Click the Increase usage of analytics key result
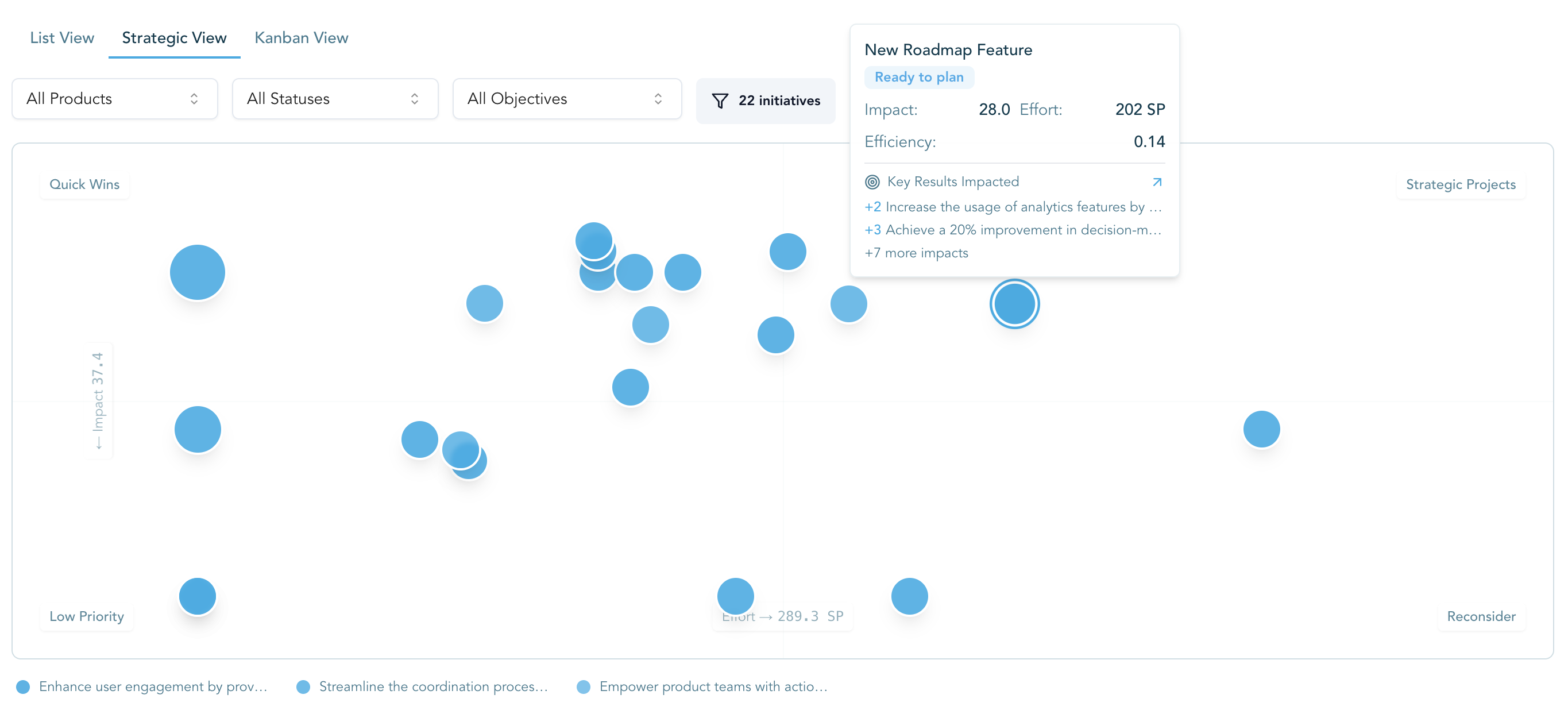Viewport: 1568px width, 710px height. click(x=1013, y=207)
